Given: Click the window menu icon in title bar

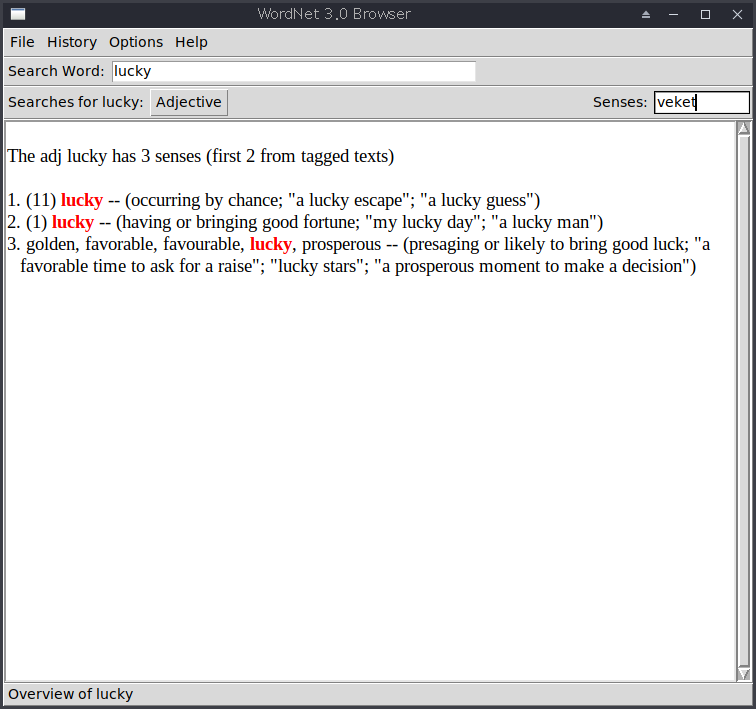Looking at the screenshot, I should [18, 14].
